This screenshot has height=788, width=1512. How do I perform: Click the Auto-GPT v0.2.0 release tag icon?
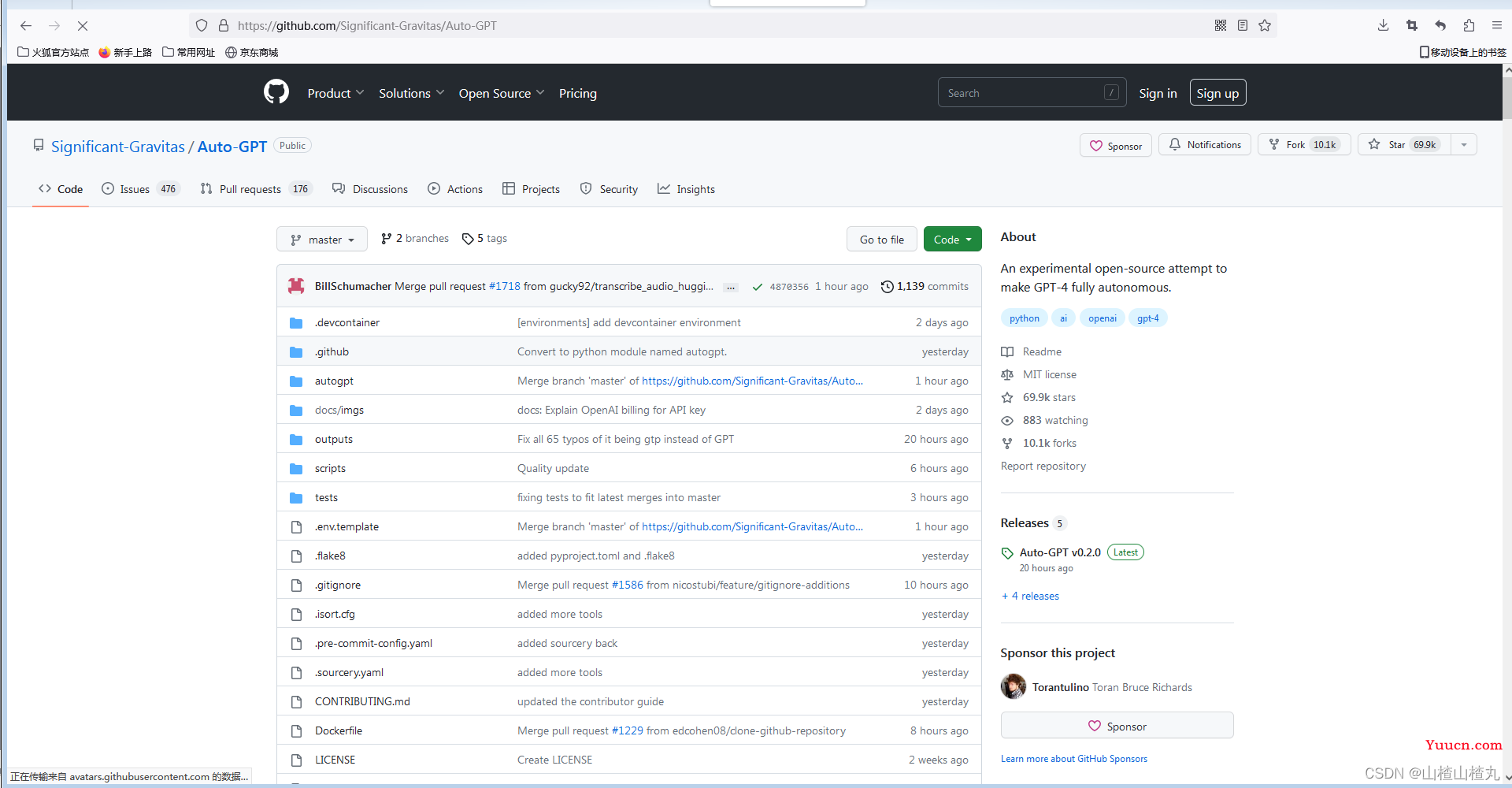(1007, 552)
